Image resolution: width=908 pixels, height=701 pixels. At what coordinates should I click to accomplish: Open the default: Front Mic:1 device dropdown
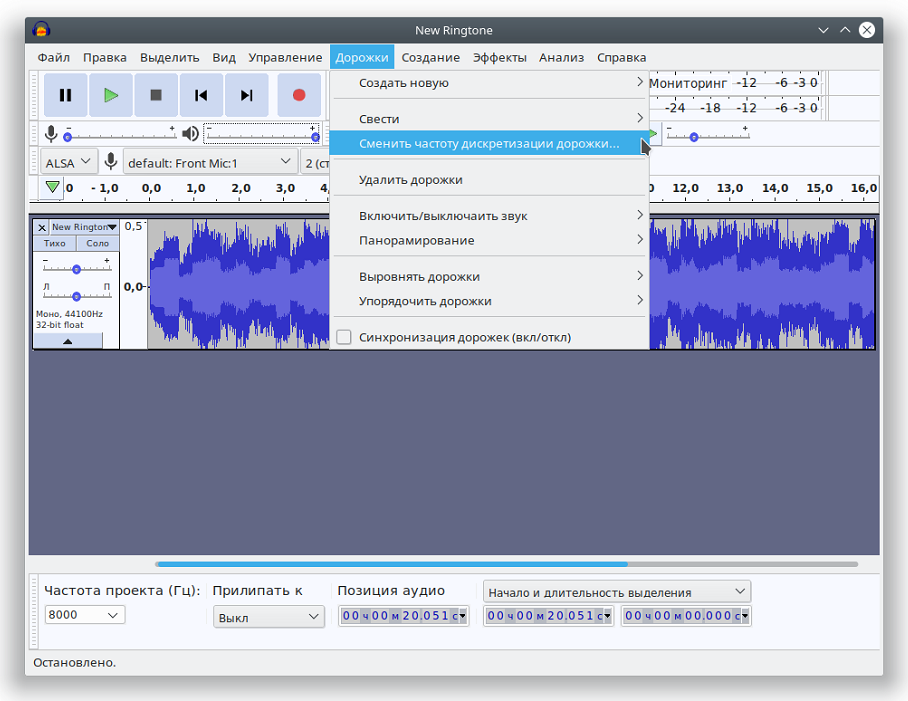210,162
